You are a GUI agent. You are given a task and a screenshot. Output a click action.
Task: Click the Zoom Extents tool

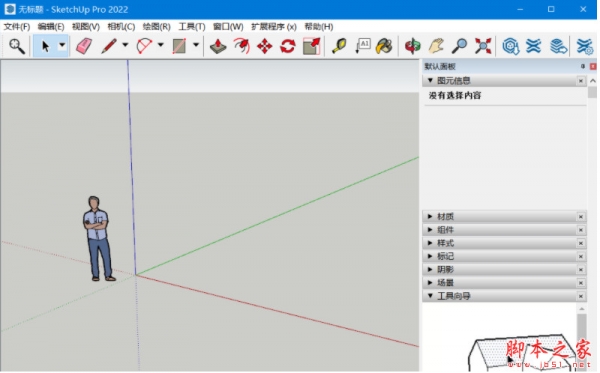483,46
